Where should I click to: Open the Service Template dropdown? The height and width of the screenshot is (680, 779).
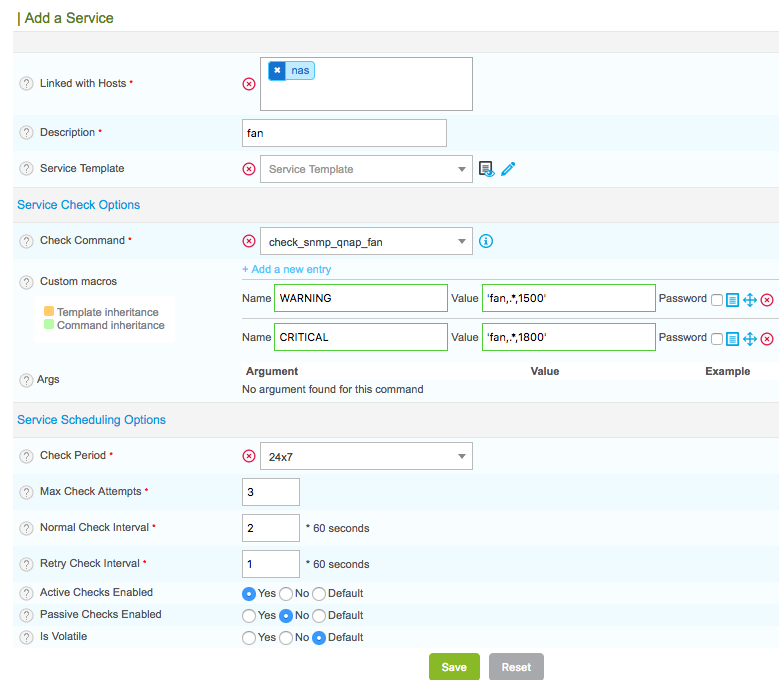pos(365,169)
